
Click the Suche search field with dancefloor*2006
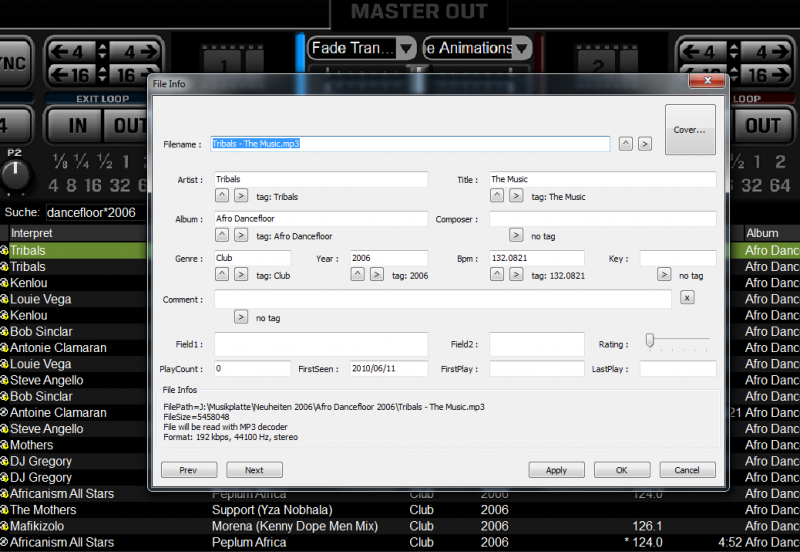[x=96, y=212]
